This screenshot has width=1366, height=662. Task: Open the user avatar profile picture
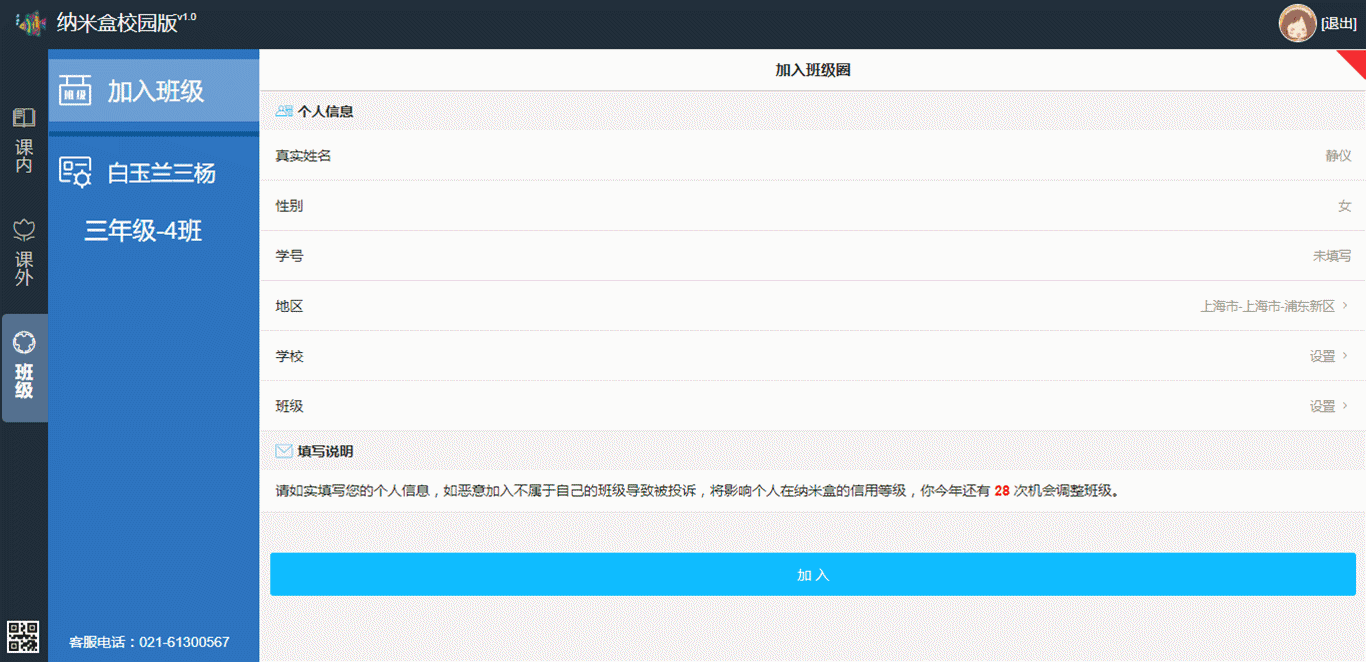[x=1297, y=23]
